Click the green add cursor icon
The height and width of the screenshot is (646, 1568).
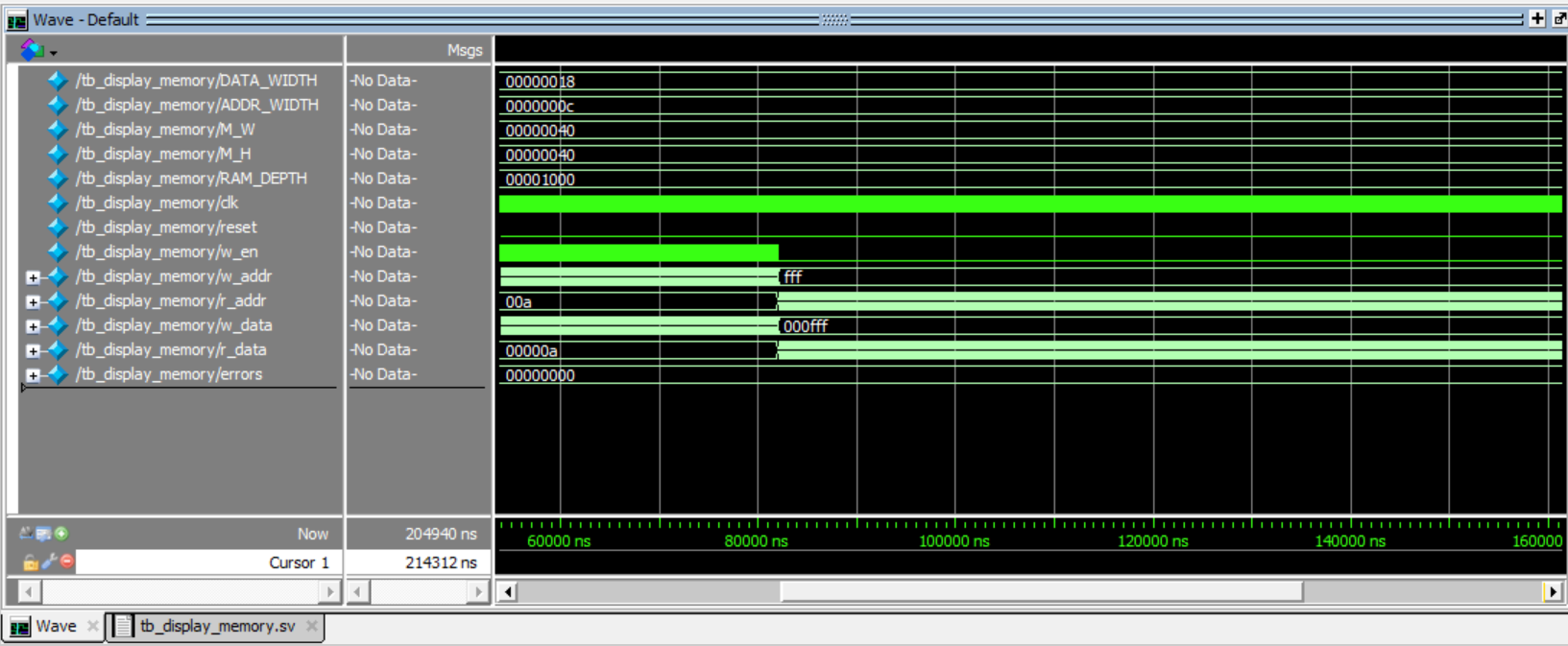coord(61,534)
